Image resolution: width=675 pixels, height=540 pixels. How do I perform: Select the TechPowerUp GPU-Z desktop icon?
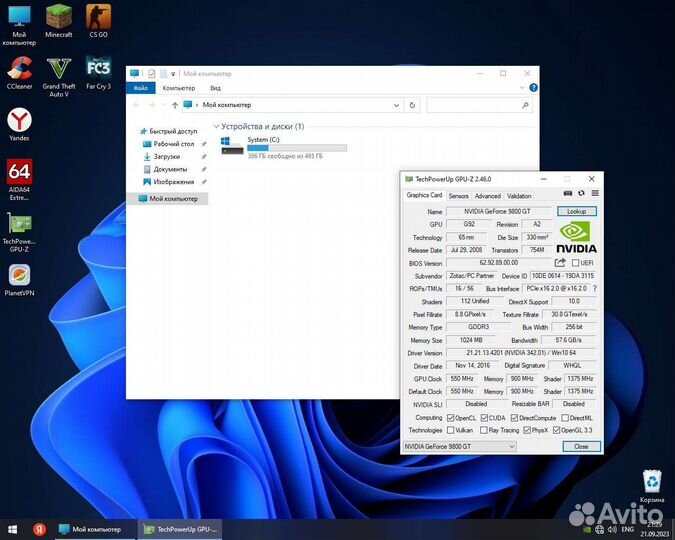(x=19, y=232)
